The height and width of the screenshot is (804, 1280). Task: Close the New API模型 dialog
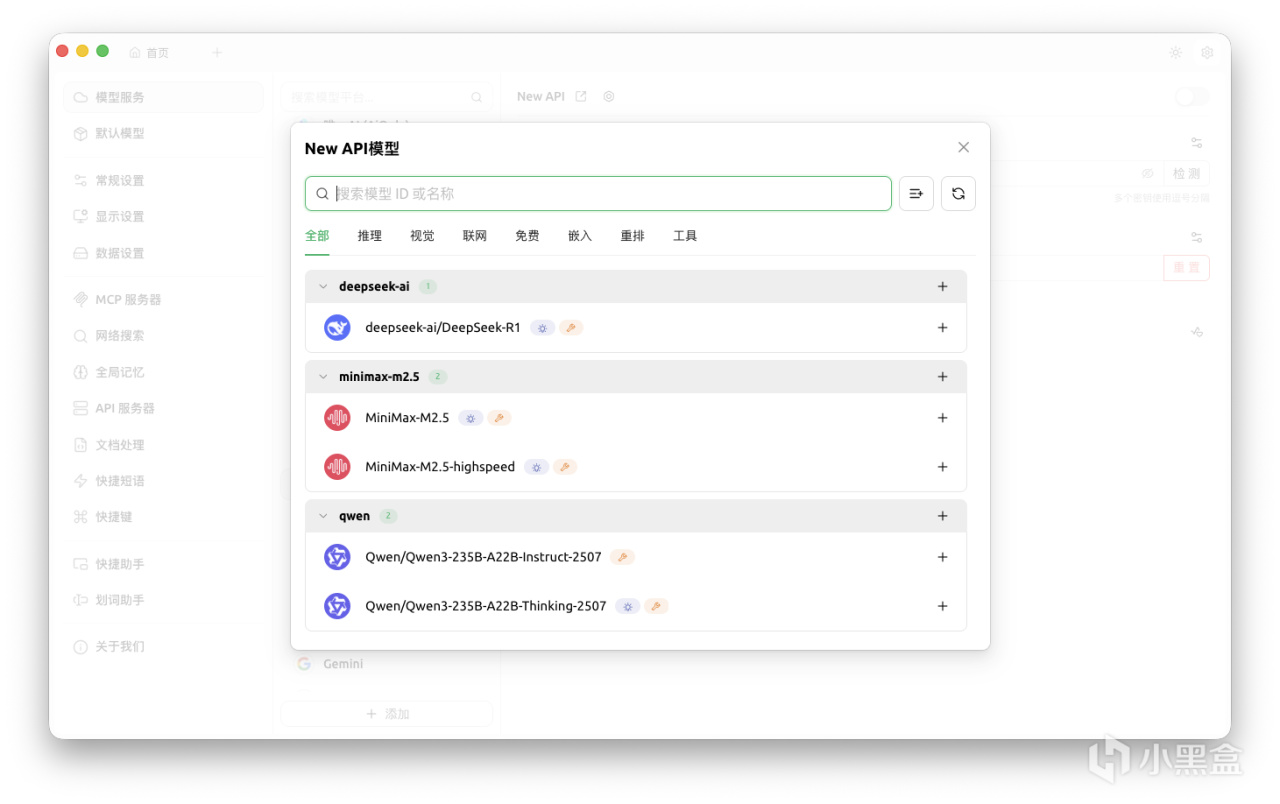click(x=964, y=147)
